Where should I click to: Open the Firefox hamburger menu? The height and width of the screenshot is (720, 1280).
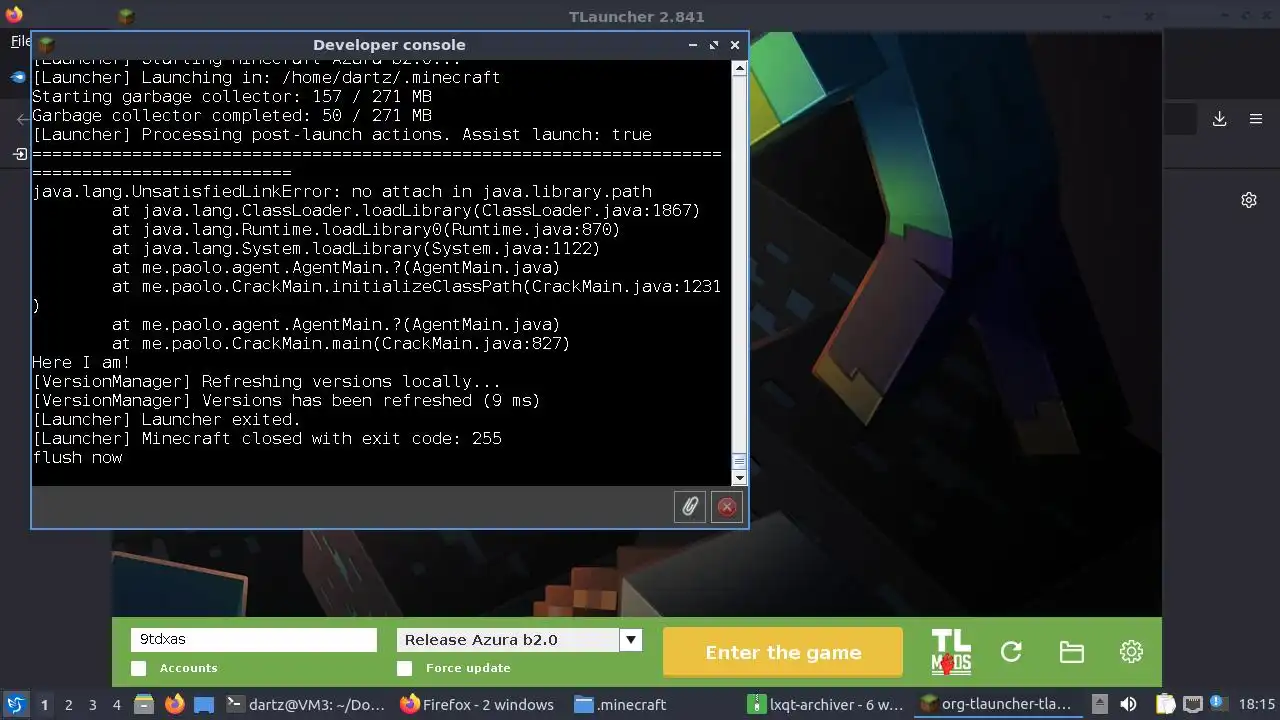1256,119
